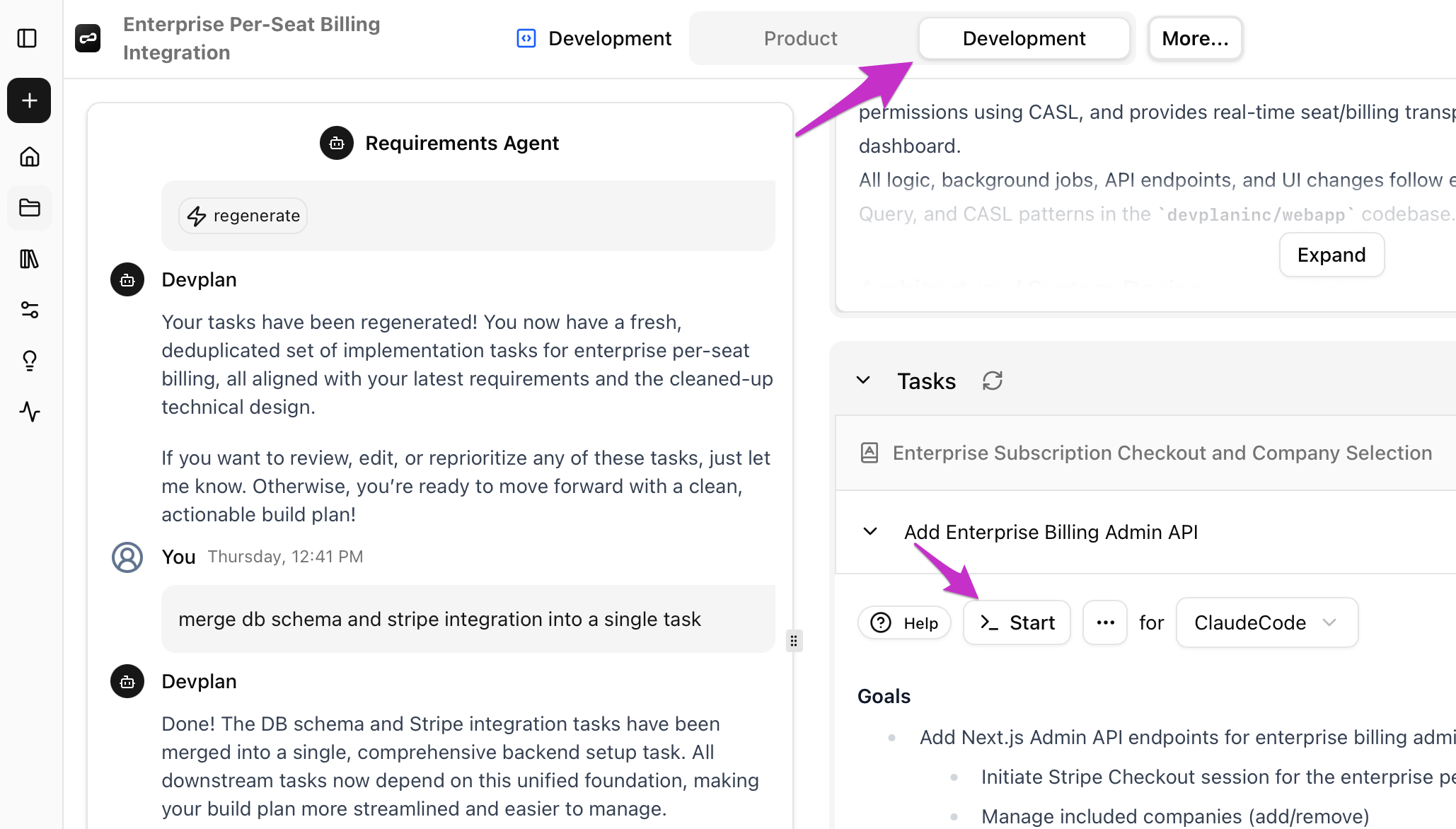Open the folder projects icon
The image size is (1456, 829).
point(29,208)
